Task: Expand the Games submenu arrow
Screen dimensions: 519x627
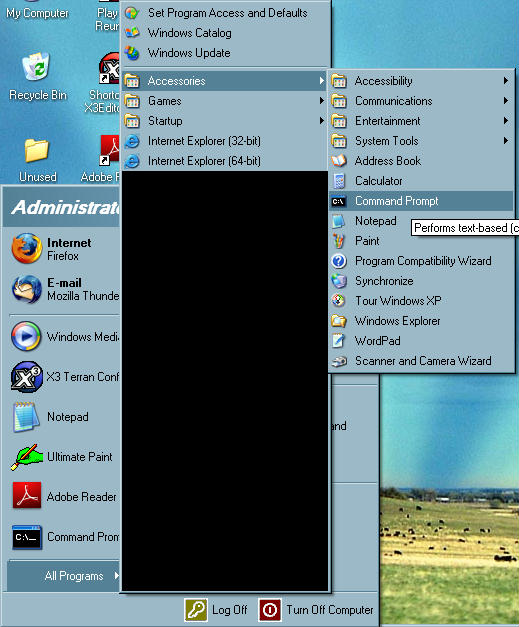Action: pos(321,101)
